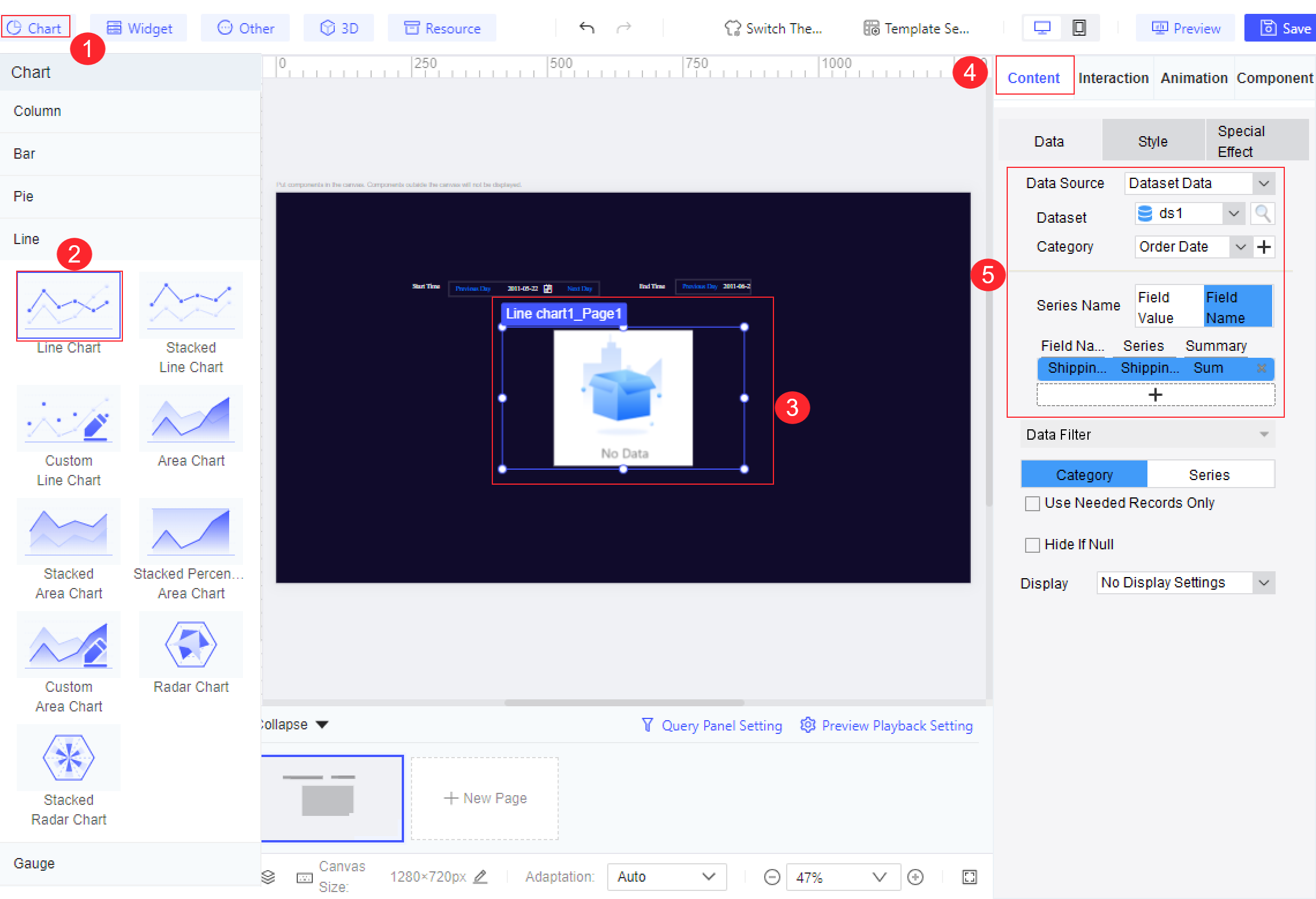Open dataset search magnifier icon

pyautogui.click(x=1262, y=214)
